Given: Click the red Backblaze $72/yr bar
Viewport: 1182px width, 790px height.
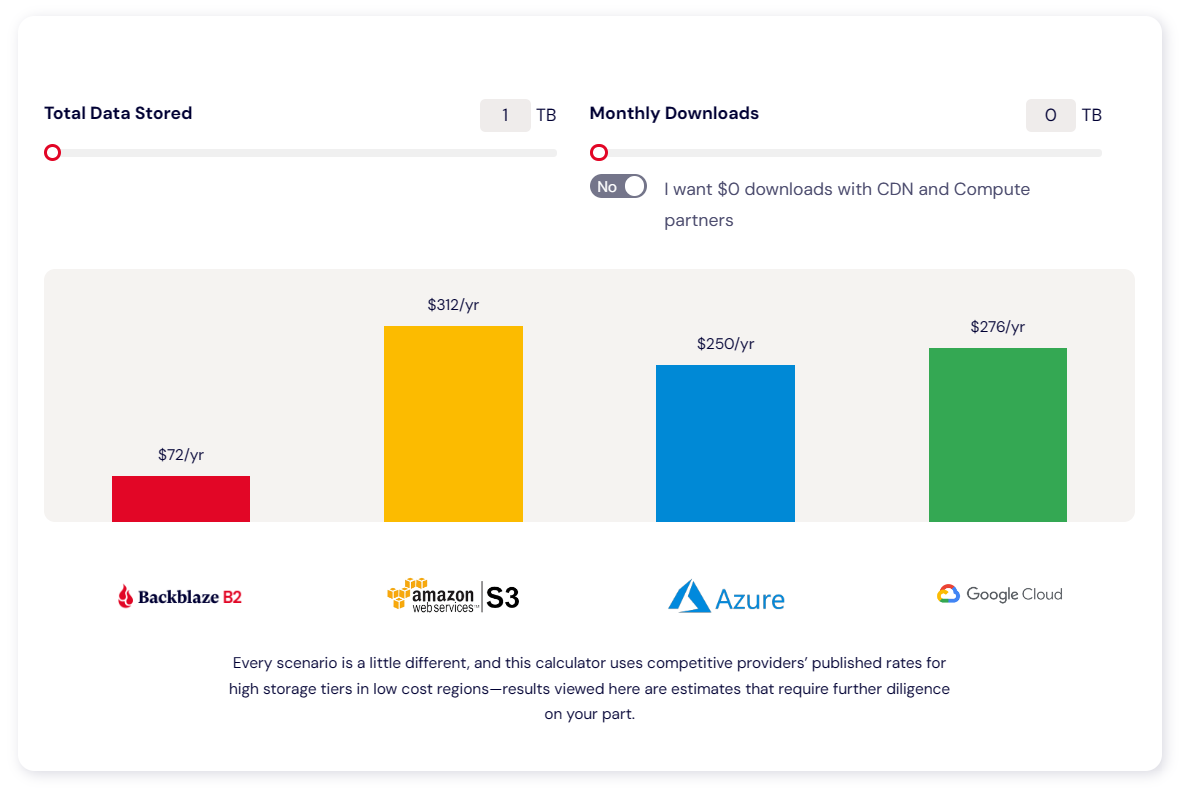Looking at the screenshot, I should click(x=181, y=498).
